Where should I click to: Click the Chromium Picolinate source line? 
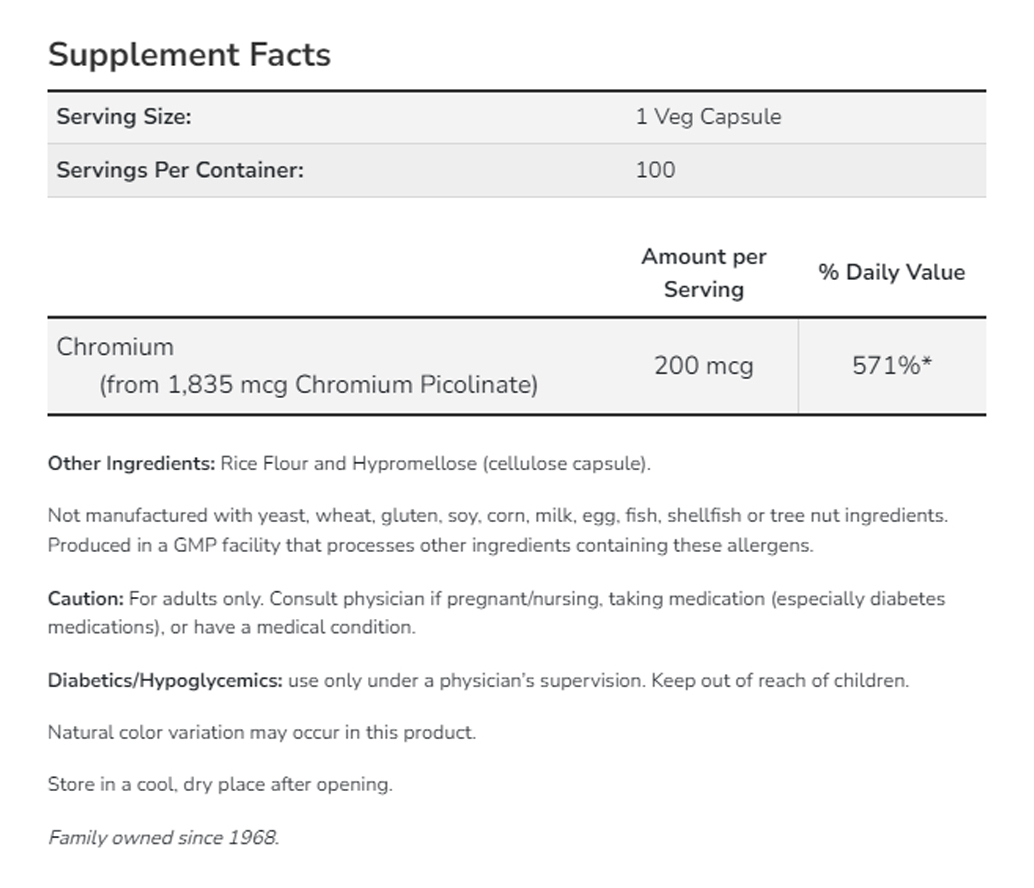318,384
